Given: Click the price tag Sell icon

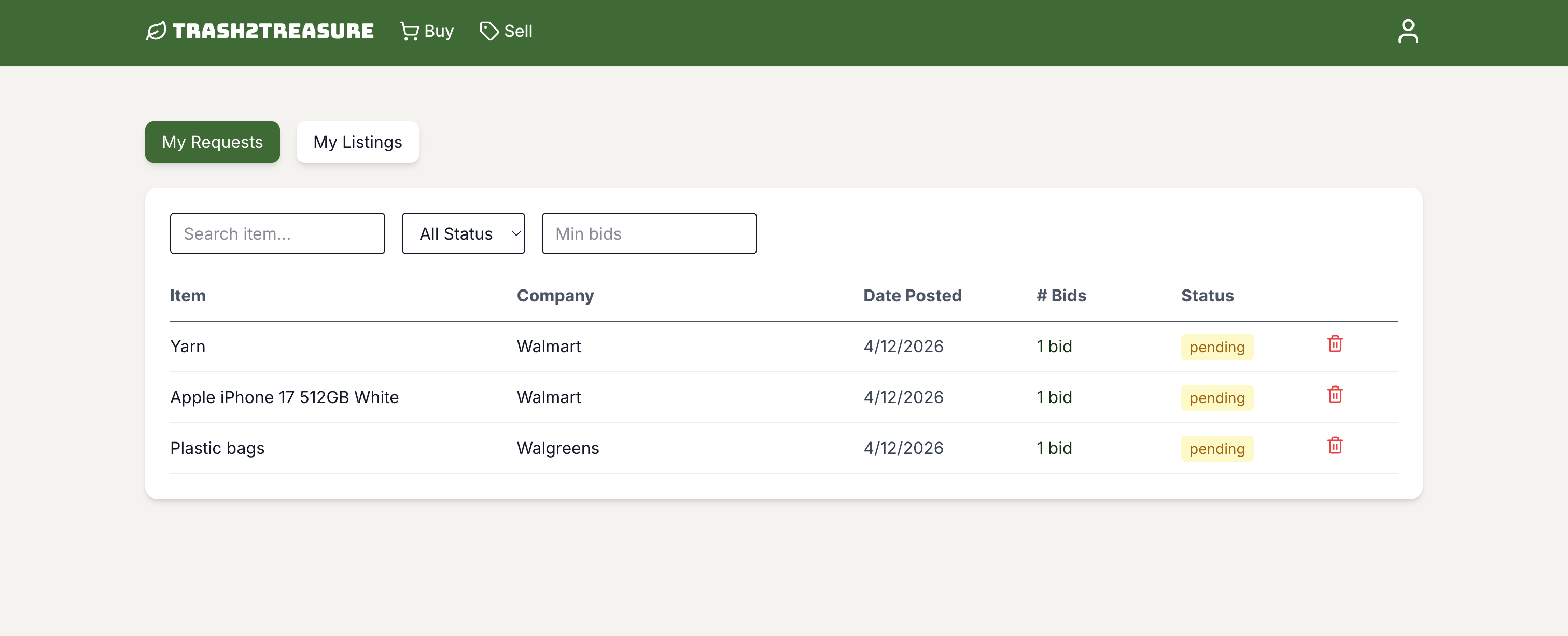Looking at the screenshot, I should pyautogui.click(x=489, y=31).
